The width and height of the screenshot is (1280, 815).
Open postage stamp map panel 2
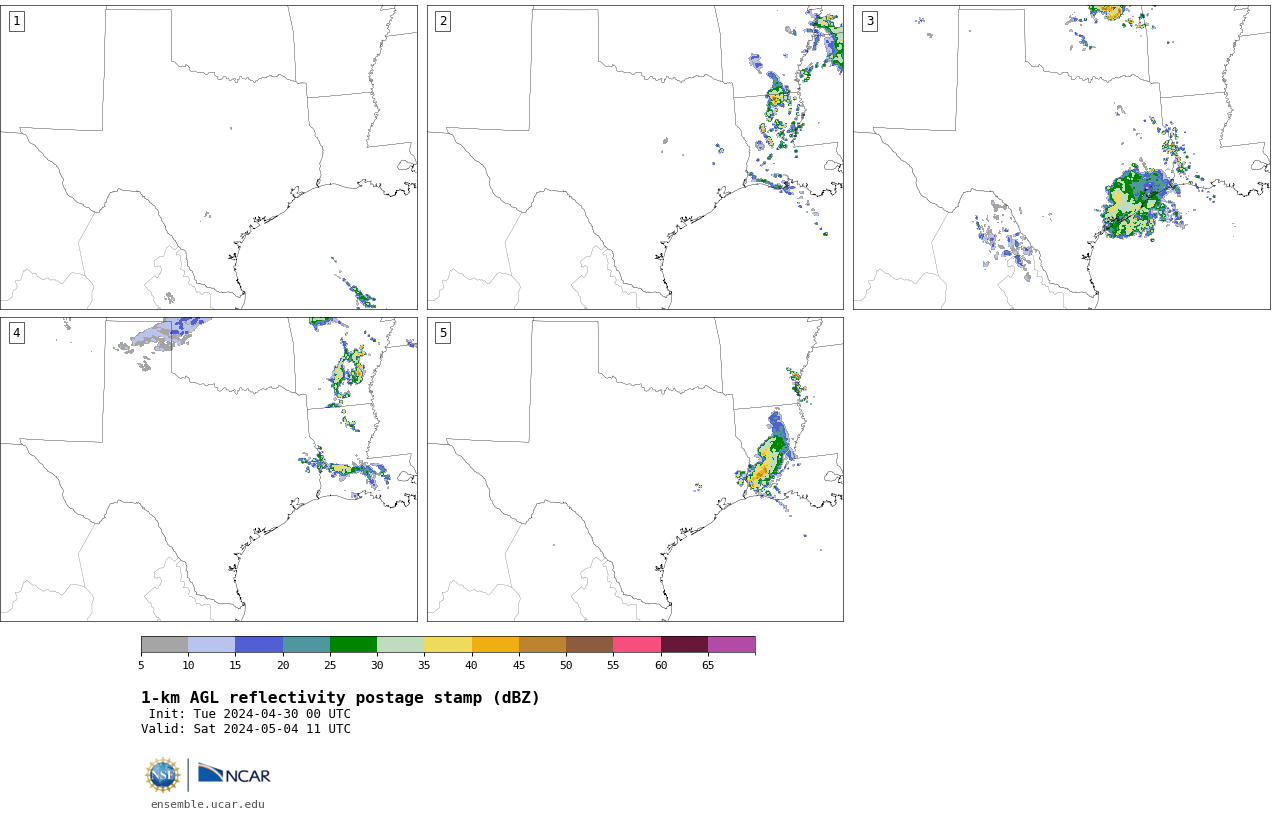pyautogui.click(x=635, y=157)
